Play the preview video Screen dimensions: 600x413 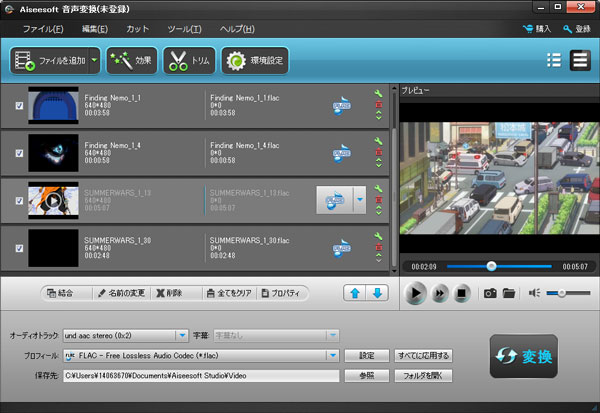tap(415, 293)
